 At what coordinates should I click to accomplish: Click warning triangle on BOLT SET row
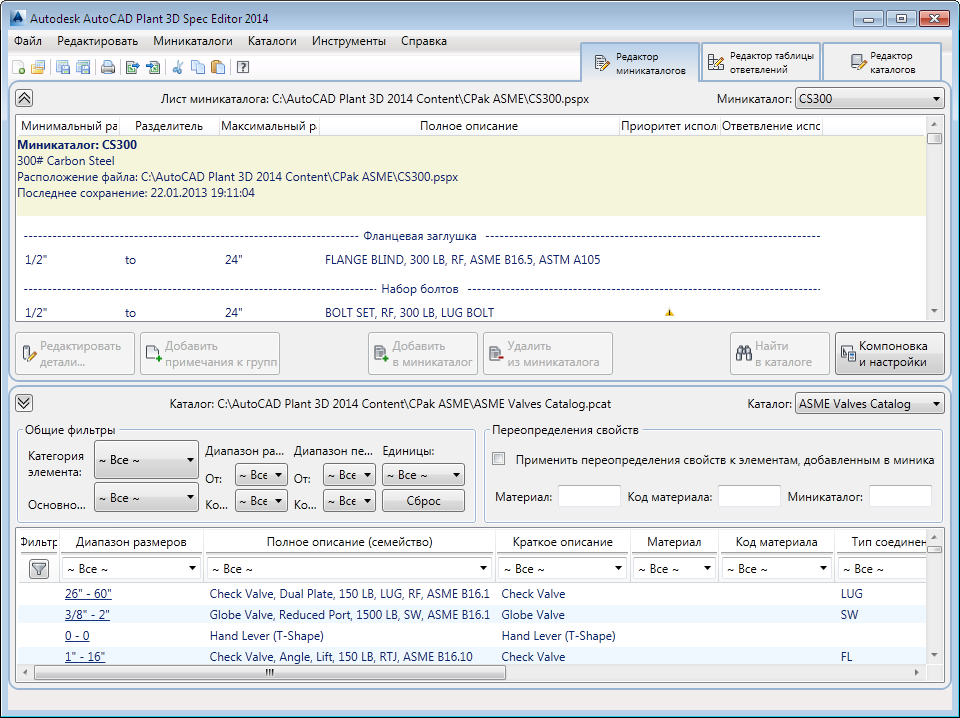(669, 313)
